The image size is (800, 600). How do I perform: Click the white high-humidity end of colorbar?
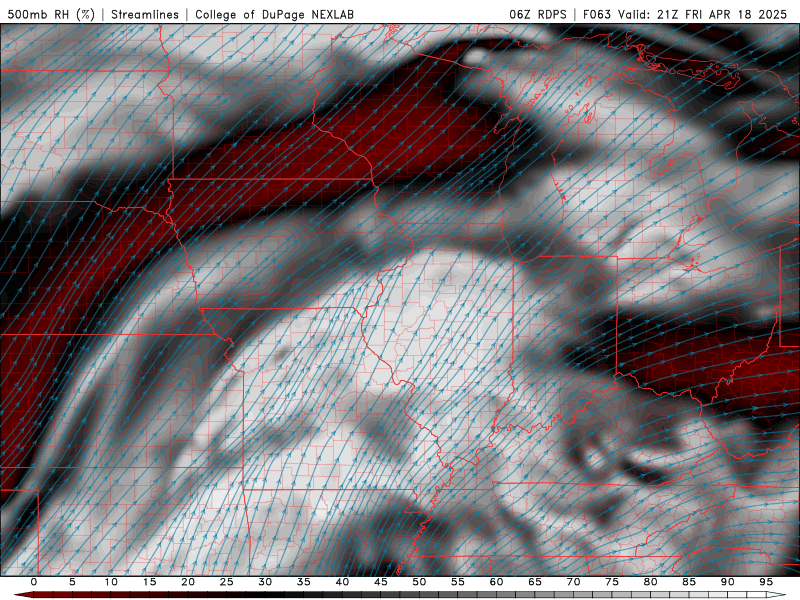click(777, 595)
